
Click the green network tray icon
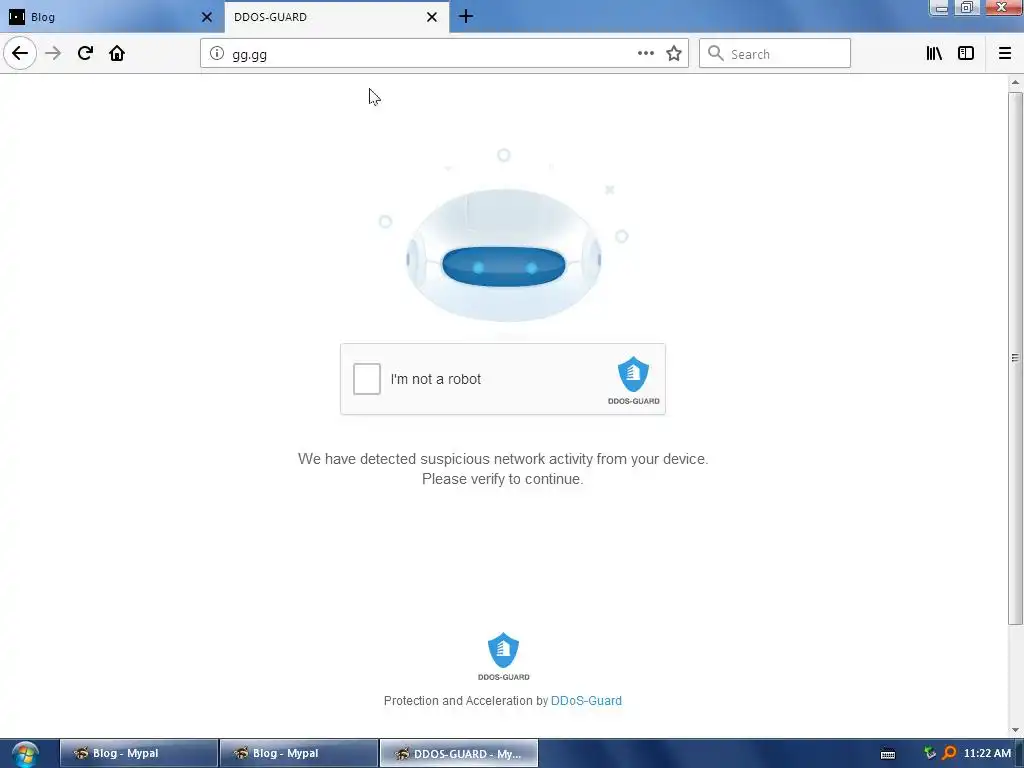[x=930, y=753]
